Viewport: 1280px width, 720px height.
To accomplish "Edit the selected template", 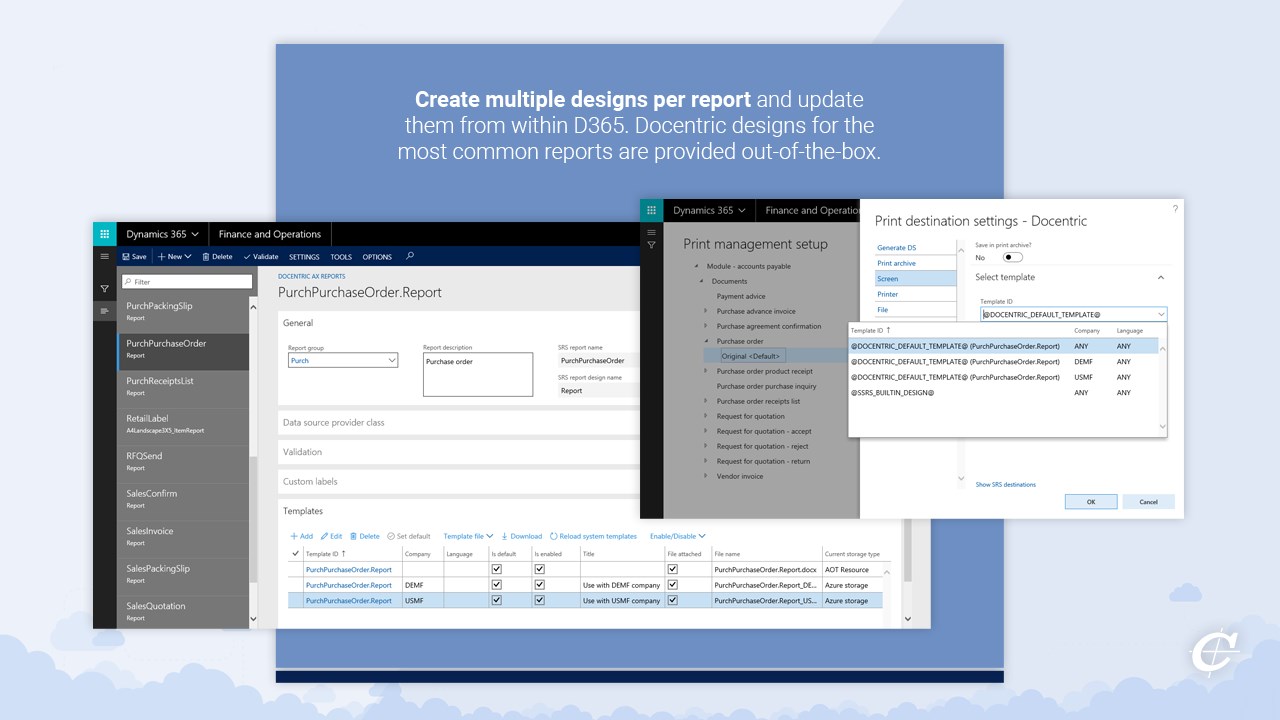I will pyautogui.click(x=331, y=536).
